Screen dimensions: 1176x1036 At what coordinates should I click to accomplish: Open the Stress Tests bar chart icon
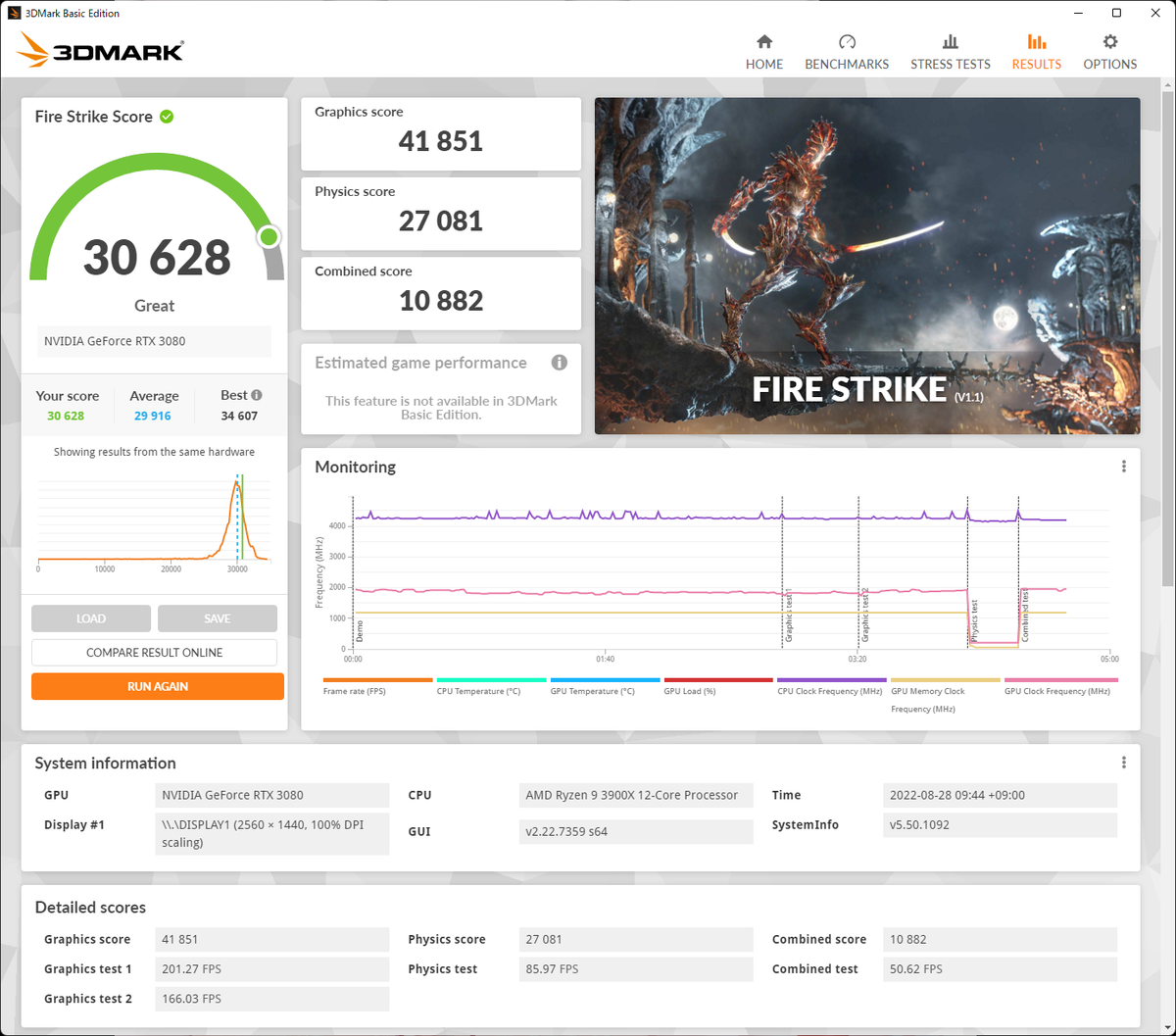951,42
